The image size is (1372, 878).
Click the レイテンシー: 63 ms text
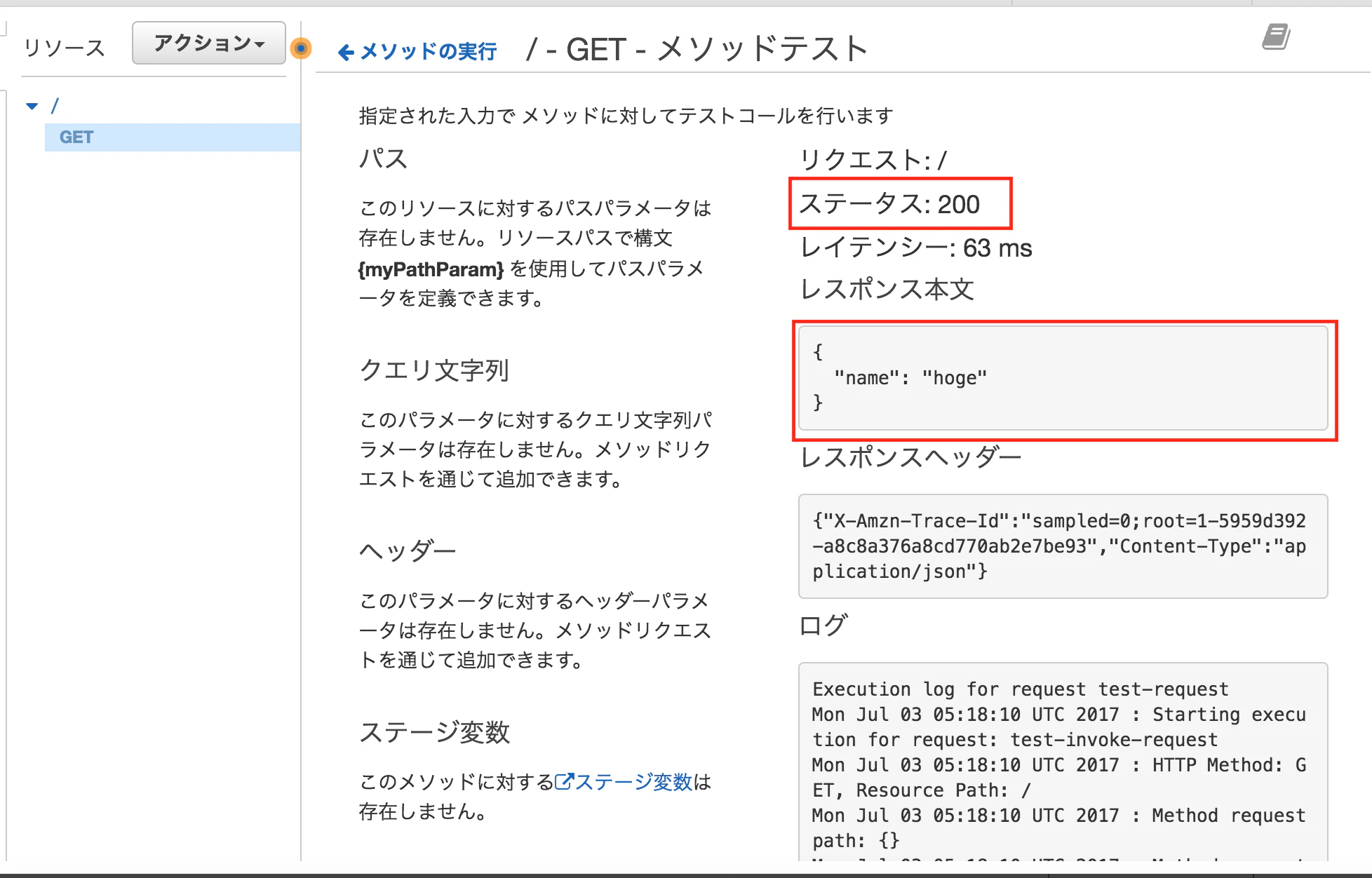click(x=916, y=248)
